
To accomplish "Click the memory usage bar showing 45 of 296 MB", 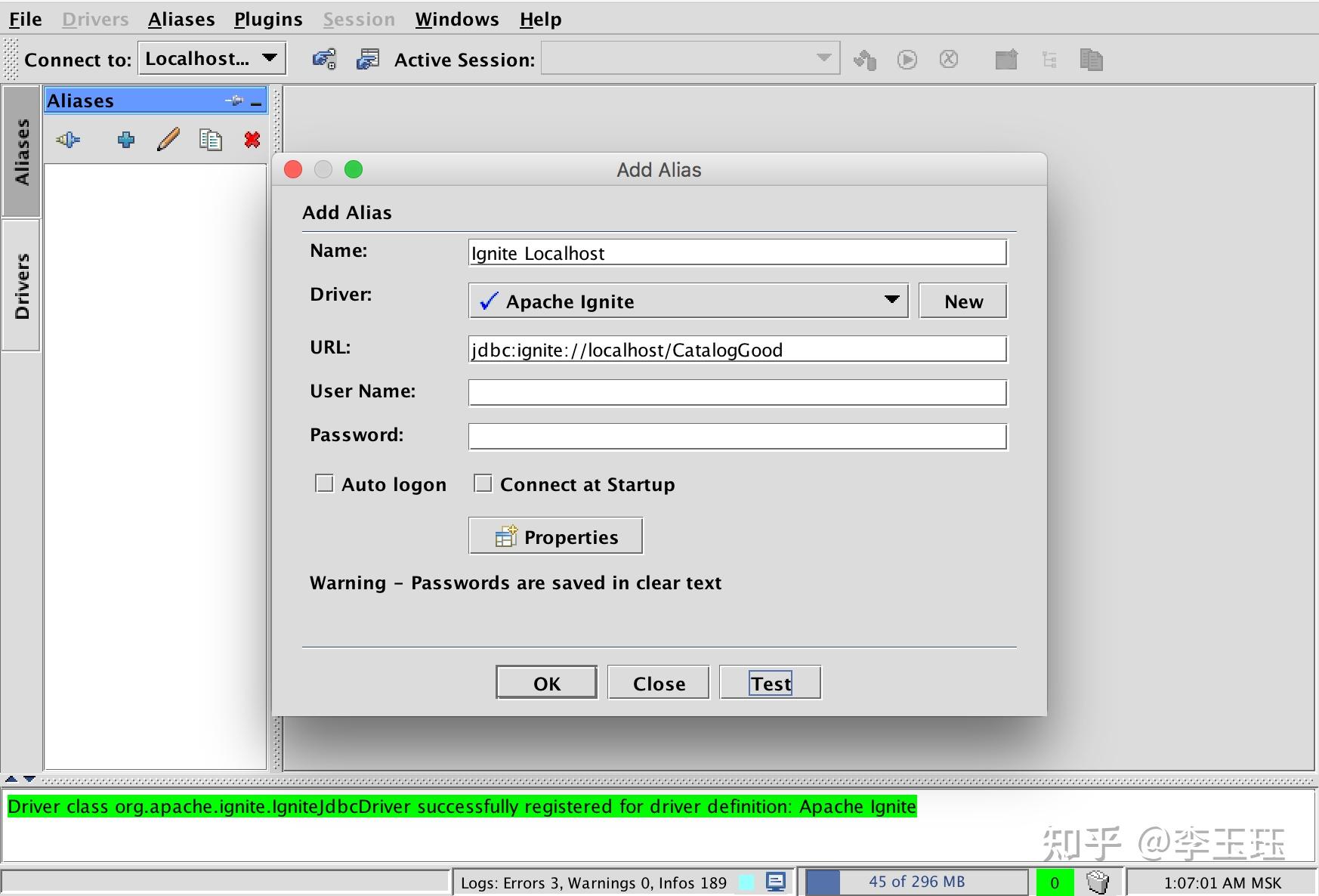I will point(916,882).
